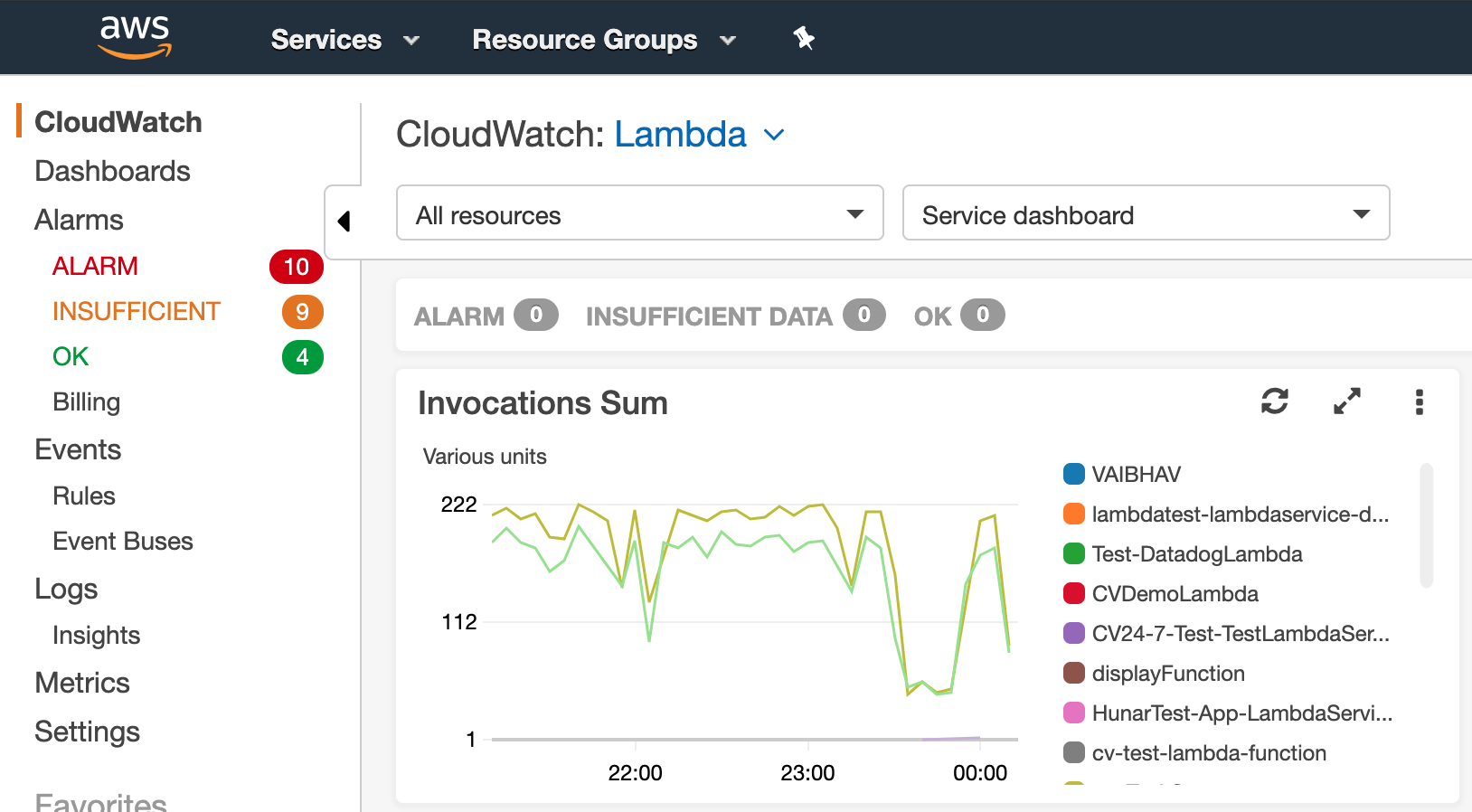Image resolution: width=1472 pixels, height=812 pixels.
Task: Open Alarms in the sidebar
Action: (79, 220)
